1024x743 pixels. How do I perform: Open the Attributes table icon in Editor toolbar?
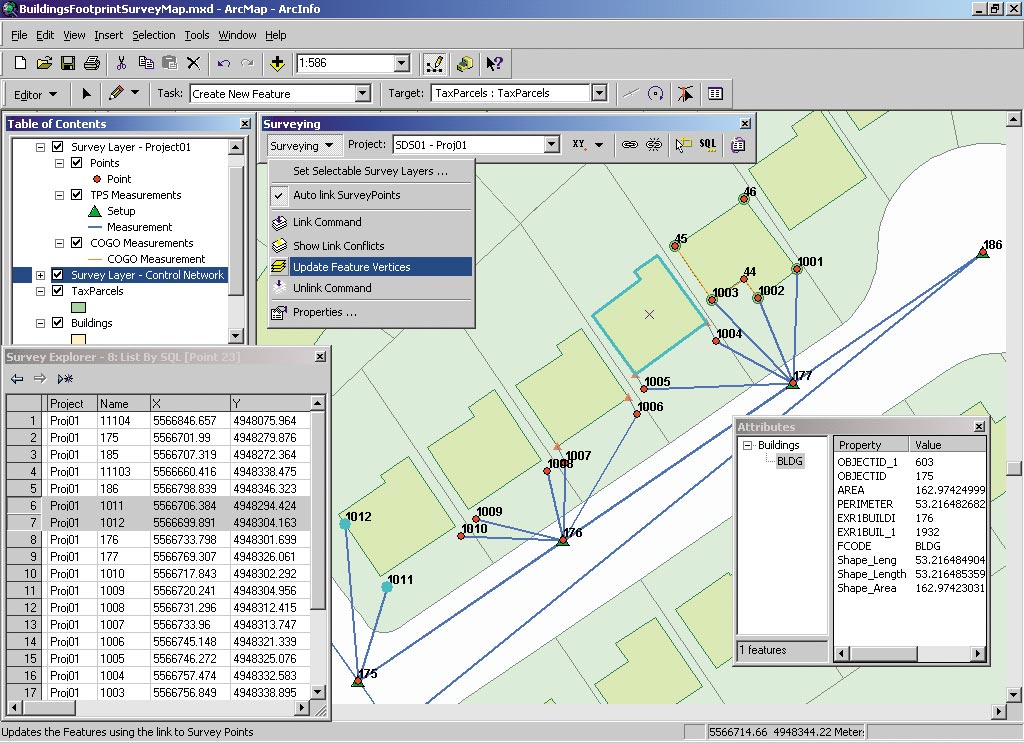(715, 93)
